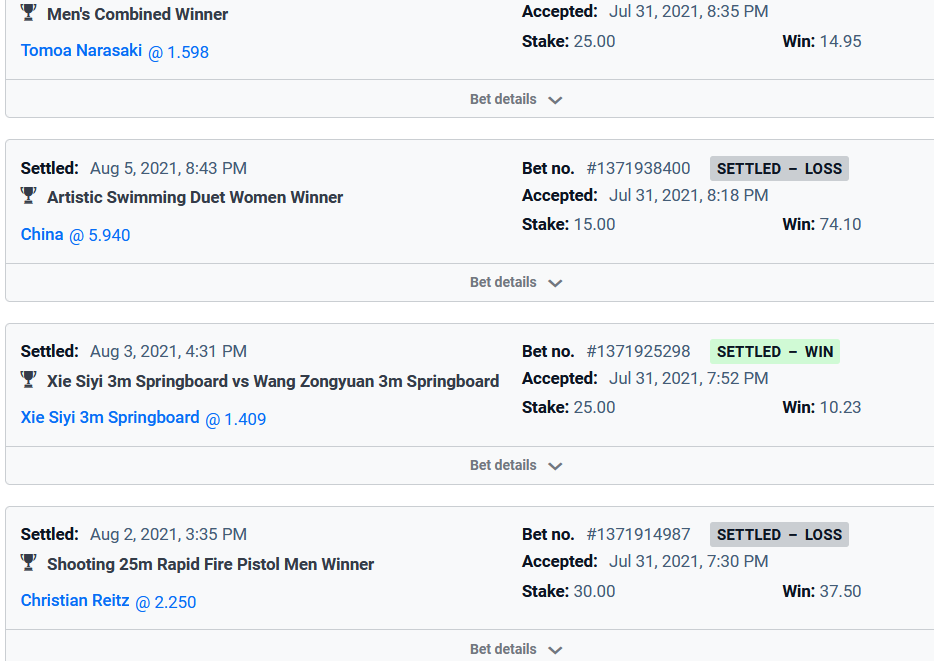This screenshot has height=661, width=934.
Task: Open Xie Siyi 3m Springboard @ 1.409 link
Action: 144,418
